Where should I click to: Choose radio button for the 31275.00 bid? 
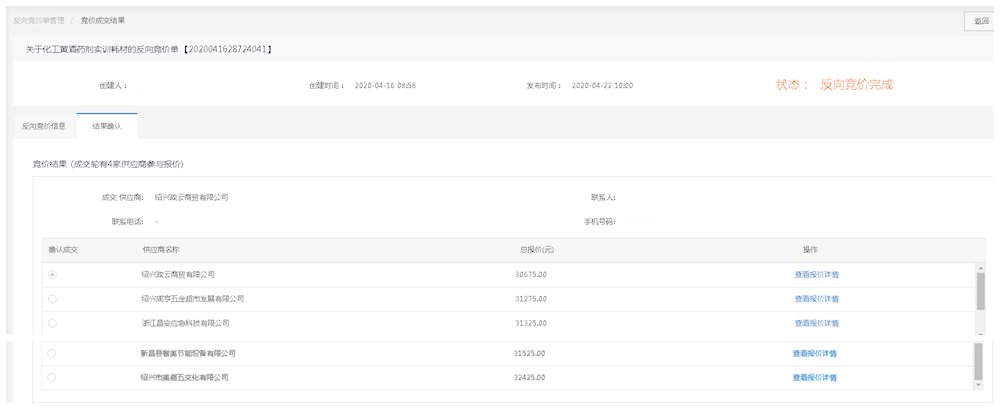point(52,299)
